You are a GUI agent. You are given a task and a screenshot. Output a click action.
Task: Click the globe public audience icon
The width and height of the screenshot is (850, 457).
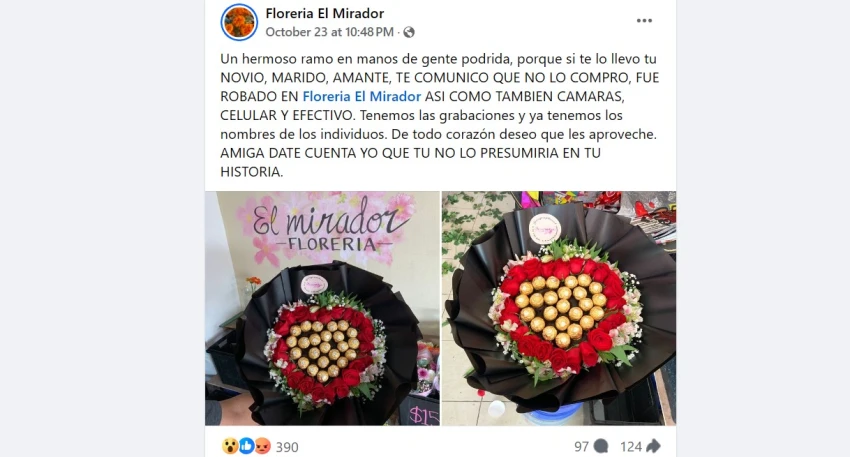[409, 33]
